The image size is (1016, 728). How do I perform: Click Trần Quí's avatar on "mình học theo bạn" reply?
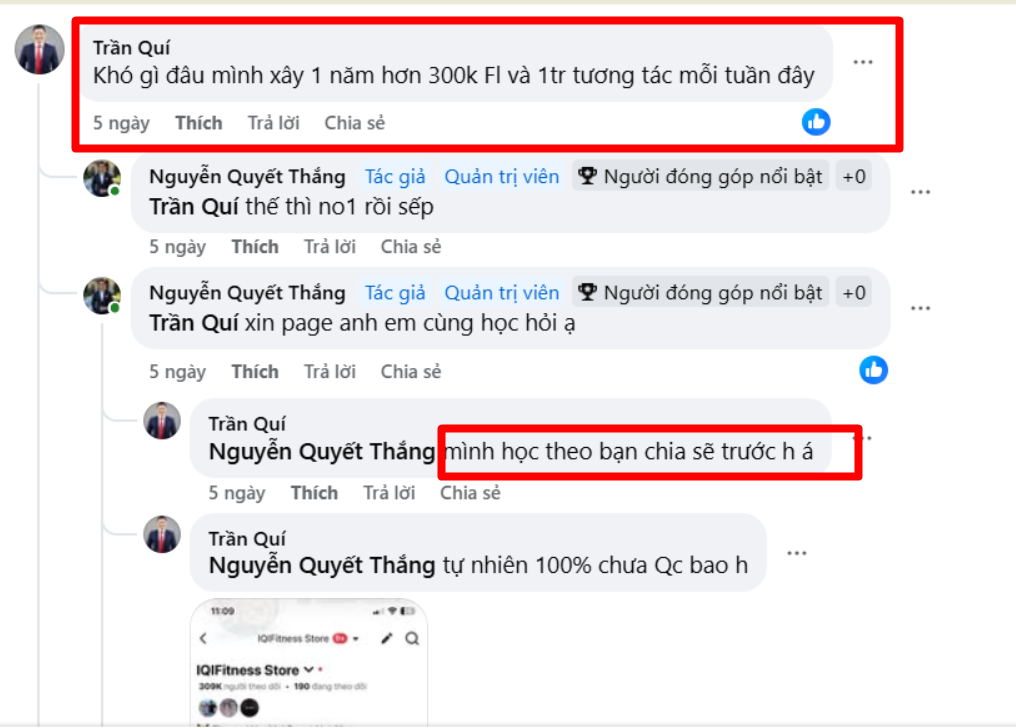[x=162, y=421]
